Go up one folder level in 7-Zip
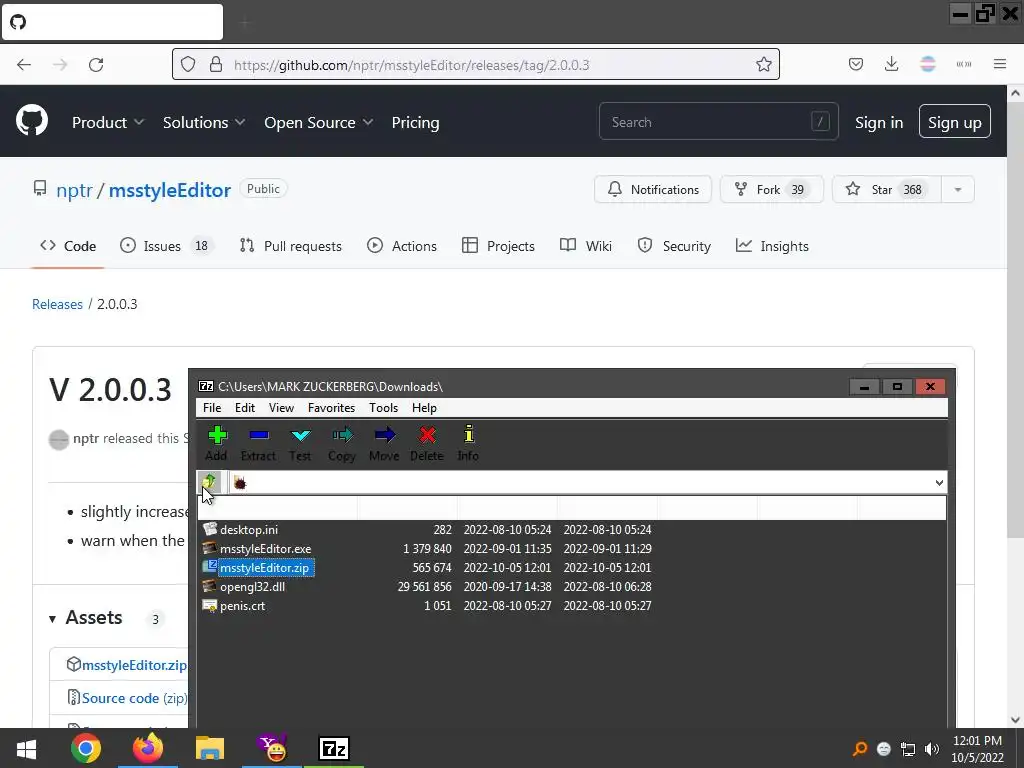 point(210,483)
